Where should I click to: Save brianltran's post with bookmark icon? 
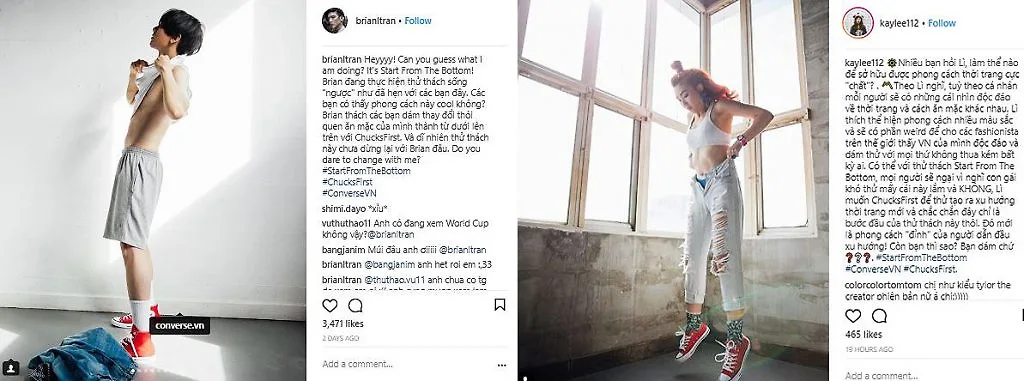point(500,305)
